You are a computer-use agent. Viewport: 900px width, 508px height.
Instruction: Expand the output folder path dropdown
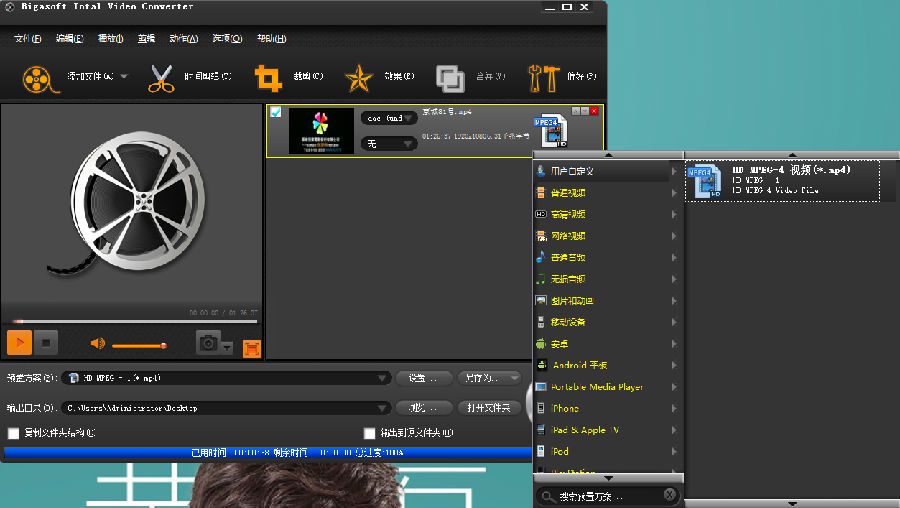382,408
